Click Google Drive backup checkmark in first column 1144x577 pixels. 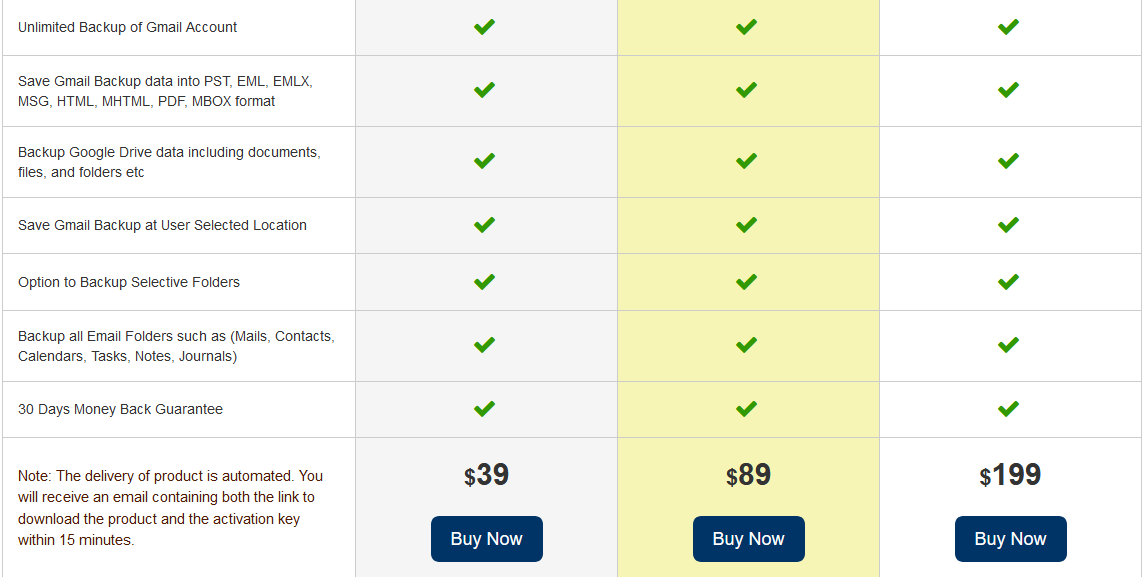(484, 160)
